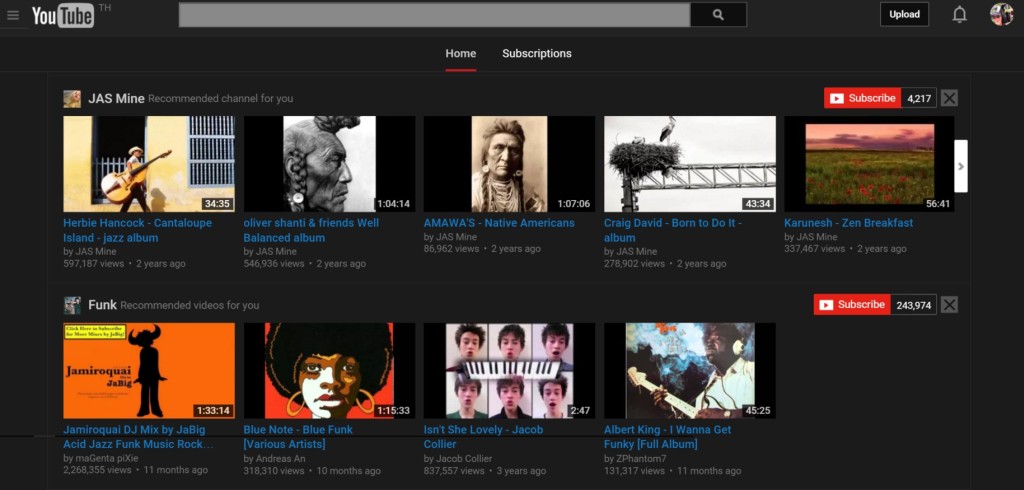The width and height of the screenshot is (1024, 490).
Task: Click the 2,268,355 views text
Action: [97, 470]
